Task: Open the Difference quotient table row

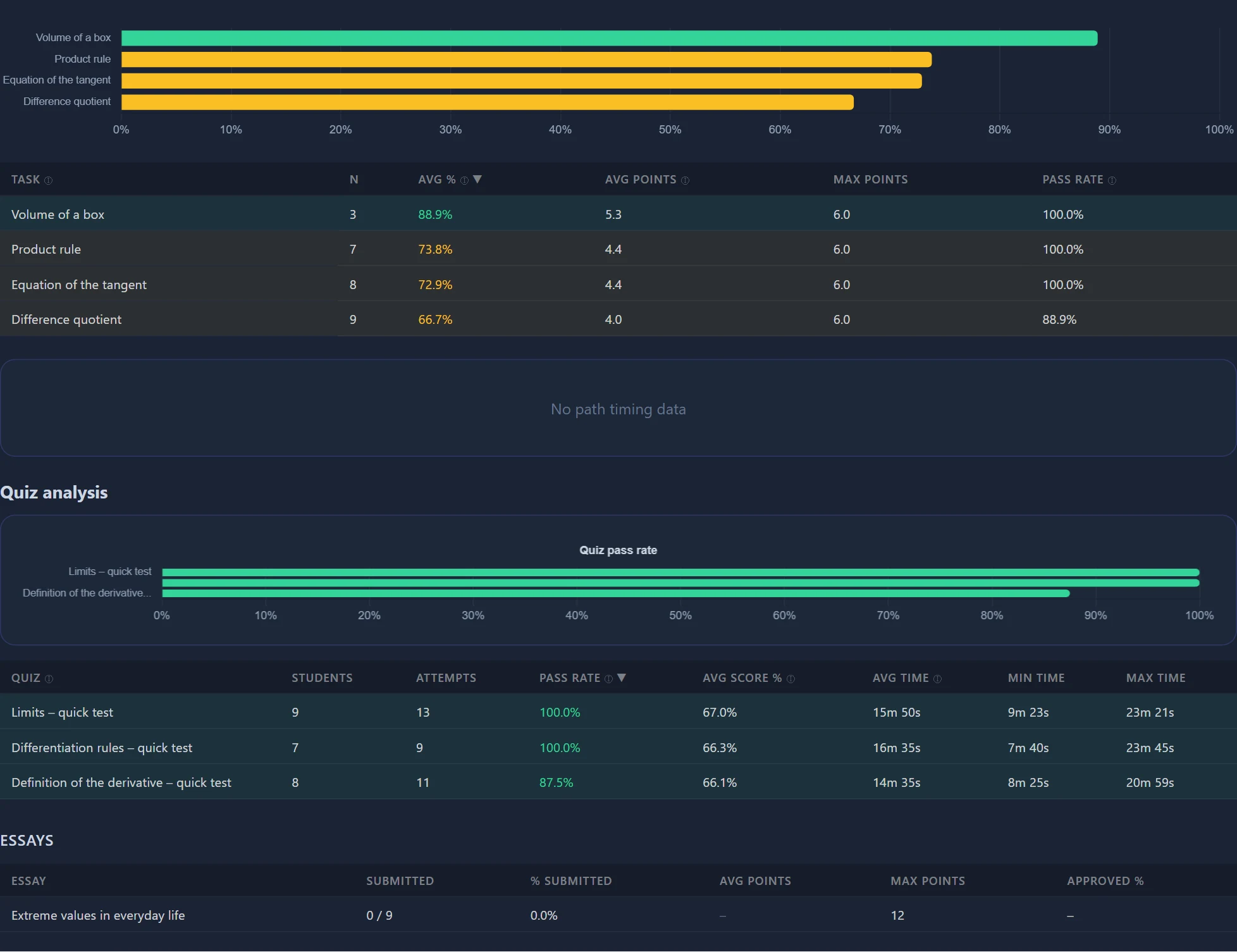Action: pyautogui.click(x=618, y=319)
